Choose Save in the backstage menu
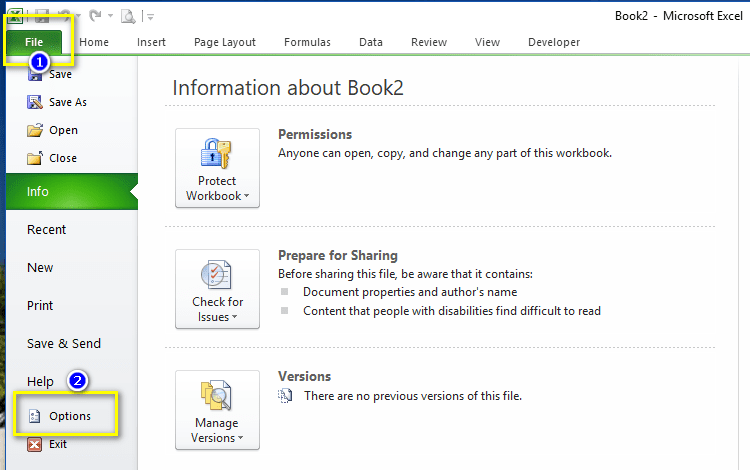The image size is (750, 470). [60, 74]
